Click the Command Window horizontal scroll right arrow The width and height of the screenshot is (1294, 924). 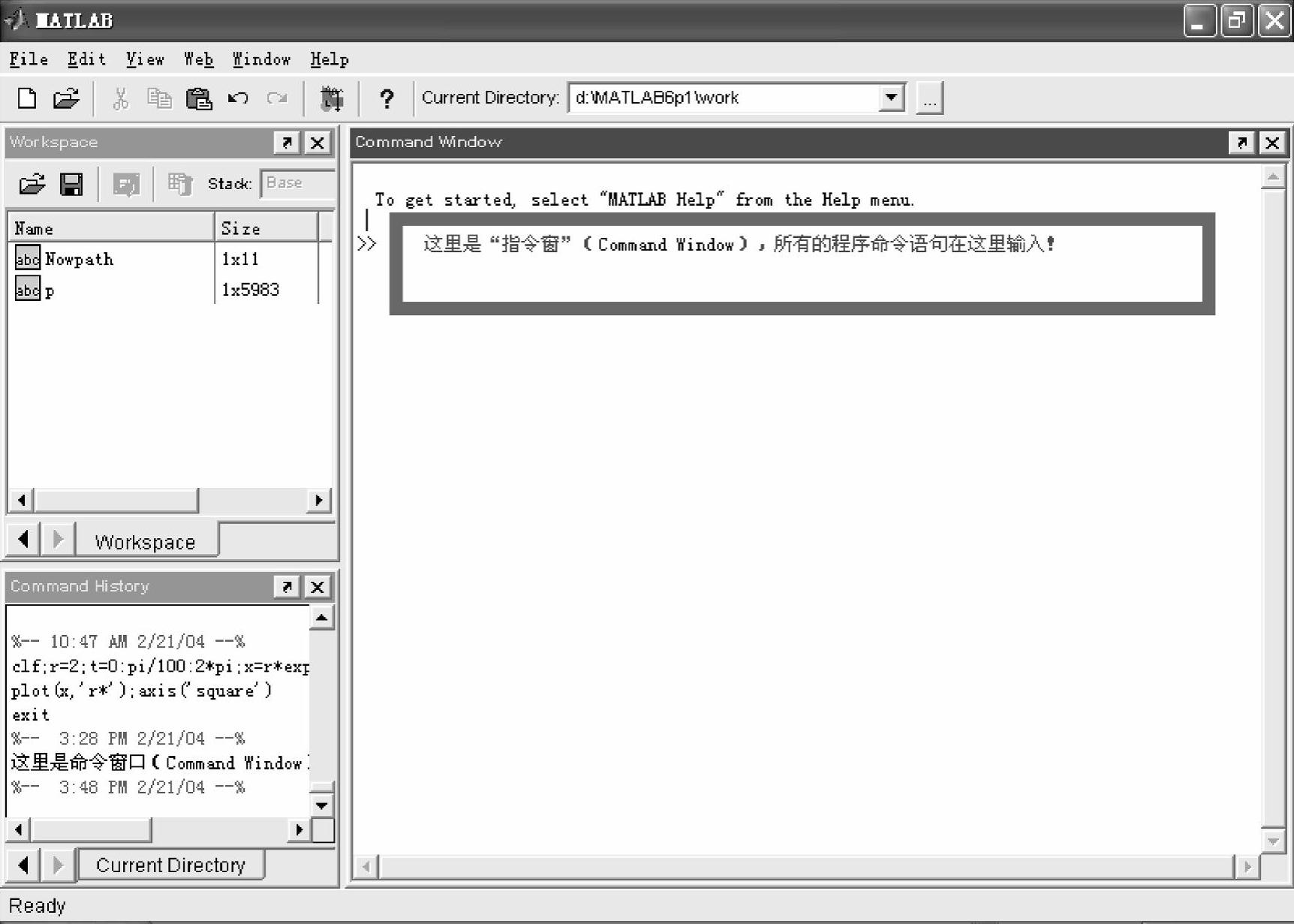pyautogui.click(x=1247, y=867)
